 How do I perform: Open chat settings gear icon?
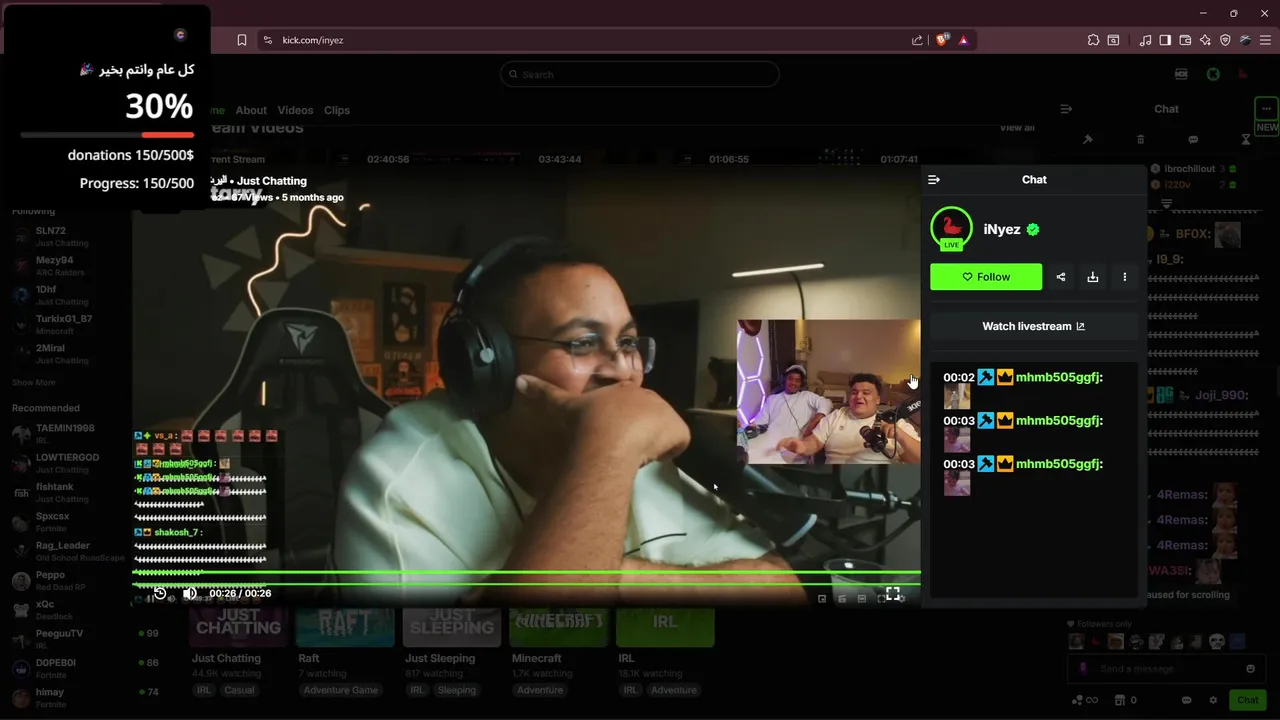[x=1213, y=700]
